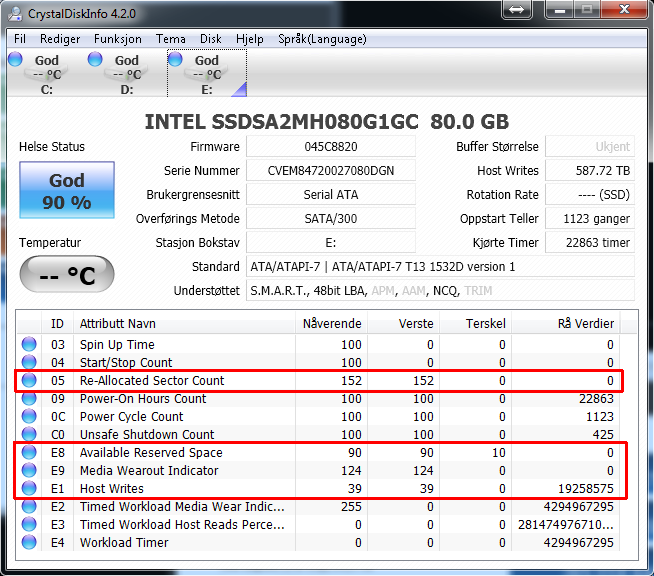Click the Verste column header

click(x=404, y=324)
